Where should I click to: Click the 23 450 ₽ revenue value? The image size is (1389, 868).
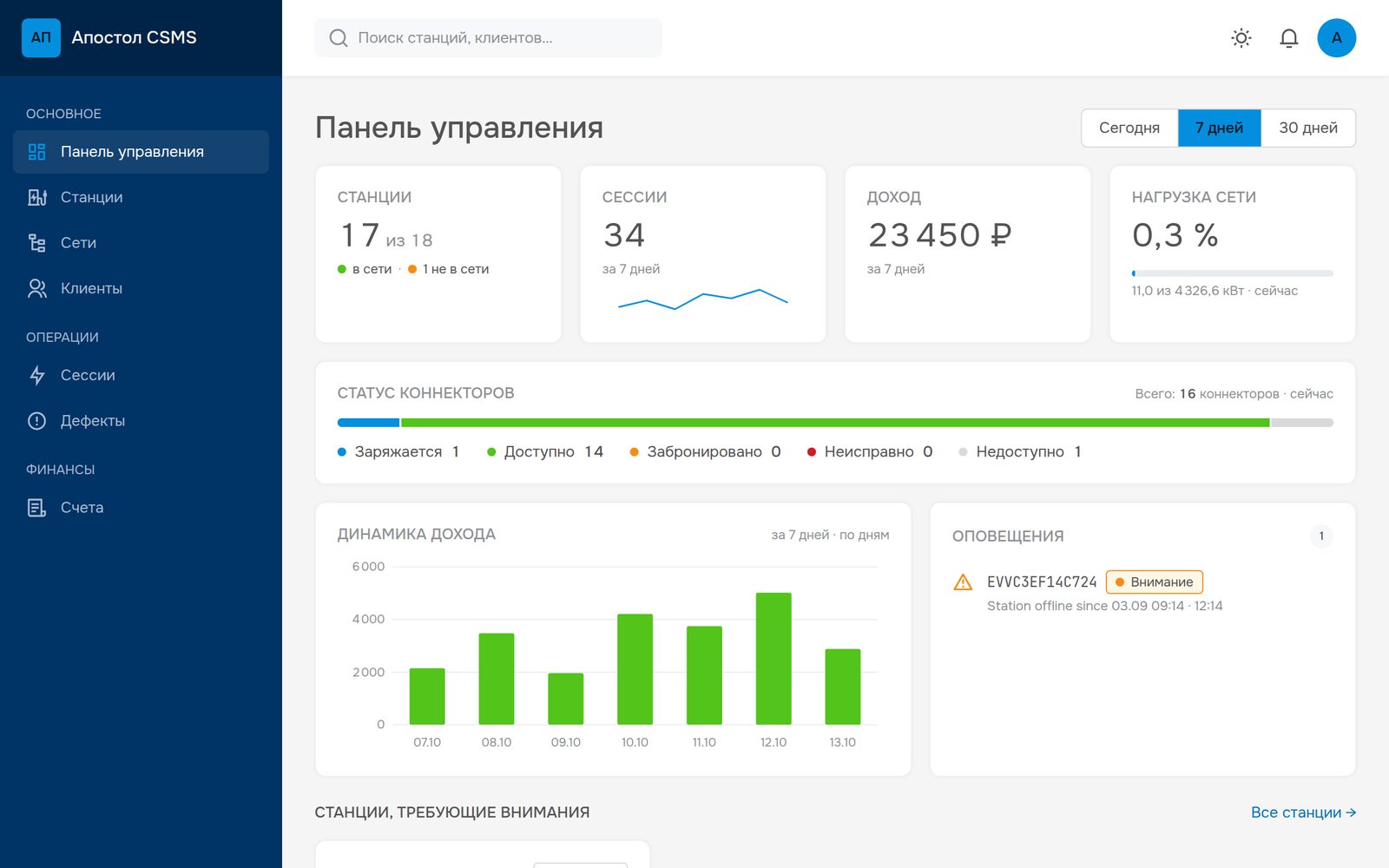940,235
